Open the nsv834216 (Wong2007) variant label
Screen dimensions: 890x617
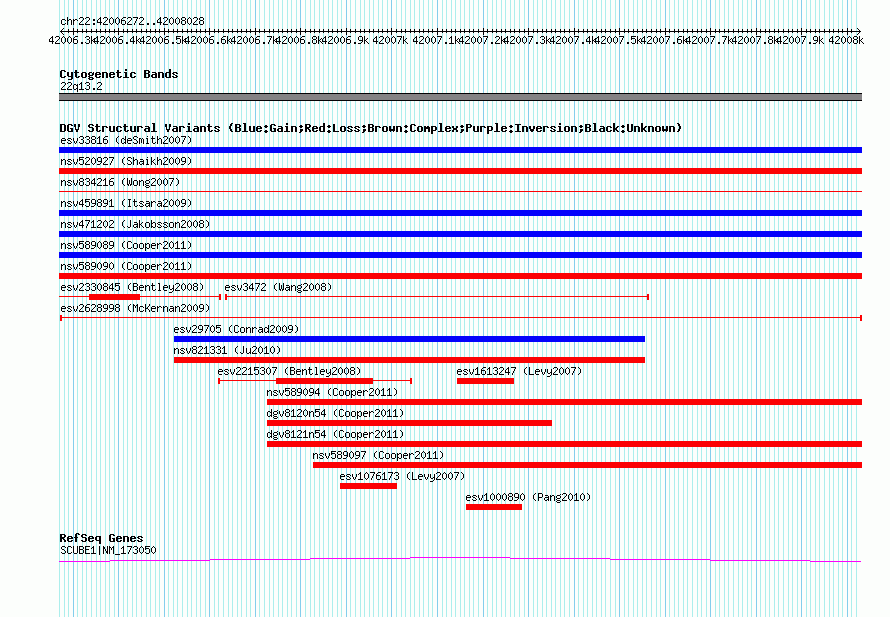pos(120,182)
